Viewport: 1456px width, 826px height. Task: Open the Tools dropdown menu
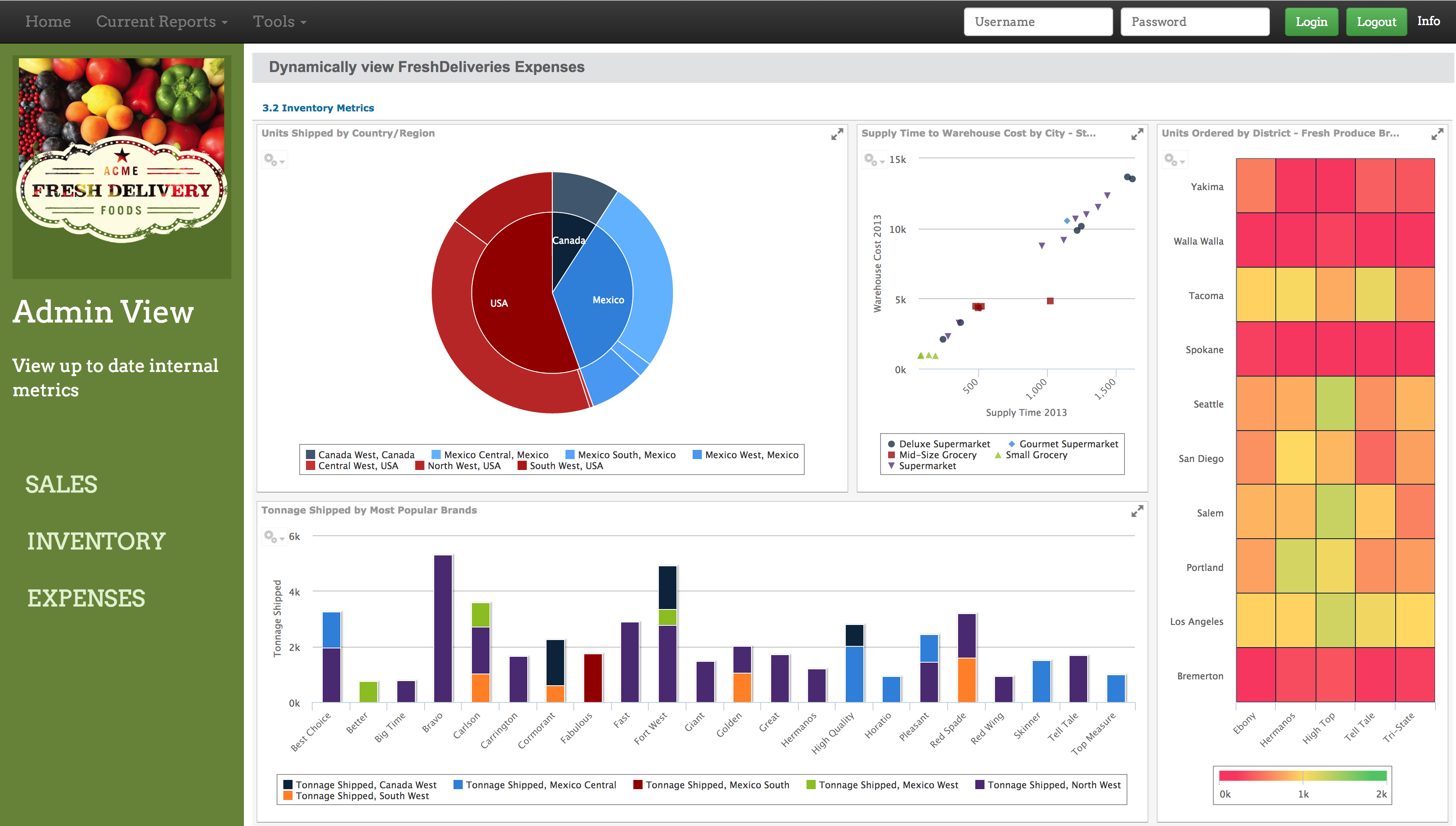pos(278,20)
